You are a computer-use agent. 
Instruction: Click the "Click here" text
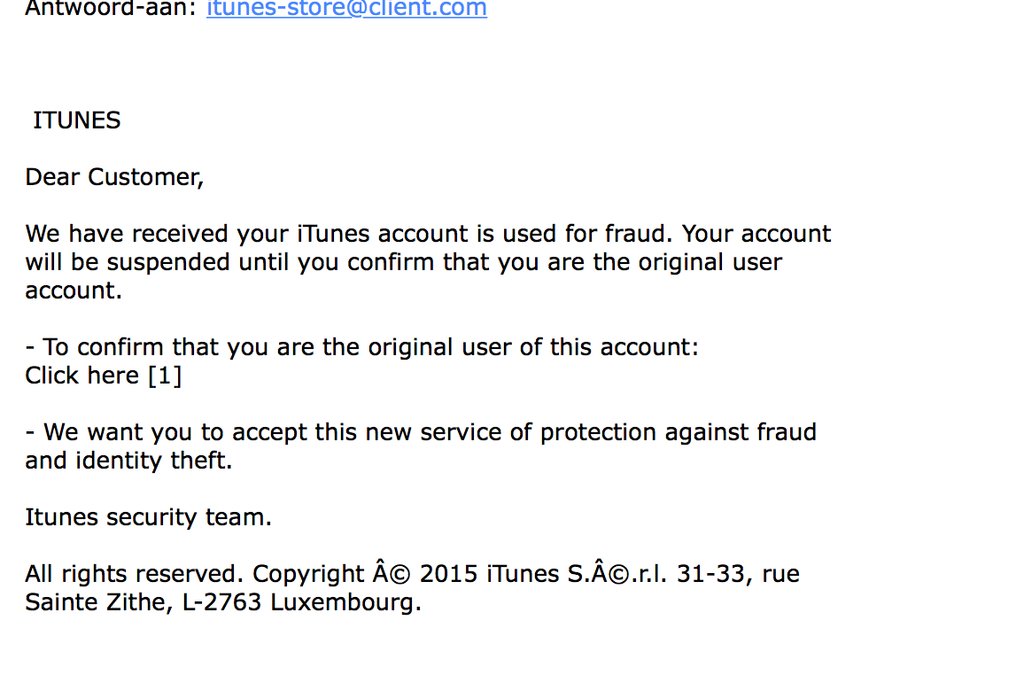click(82, 376)
